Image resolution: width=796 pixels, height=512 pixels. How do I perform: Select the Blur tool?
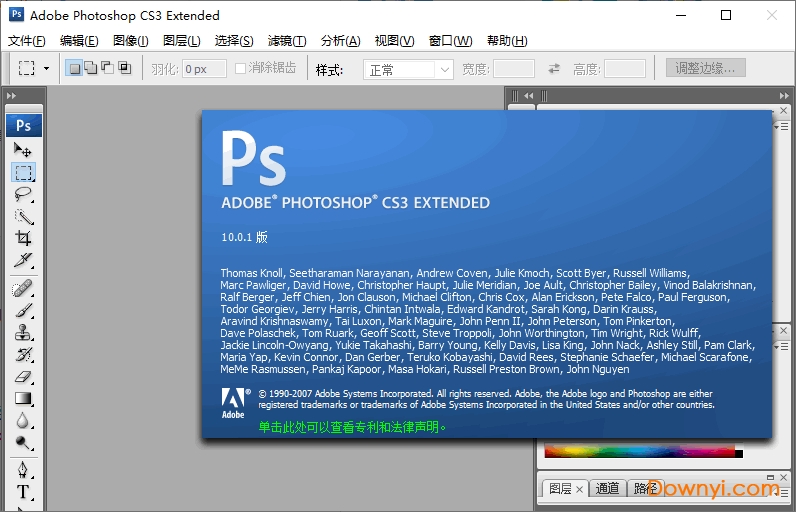[x=23, y=421]
